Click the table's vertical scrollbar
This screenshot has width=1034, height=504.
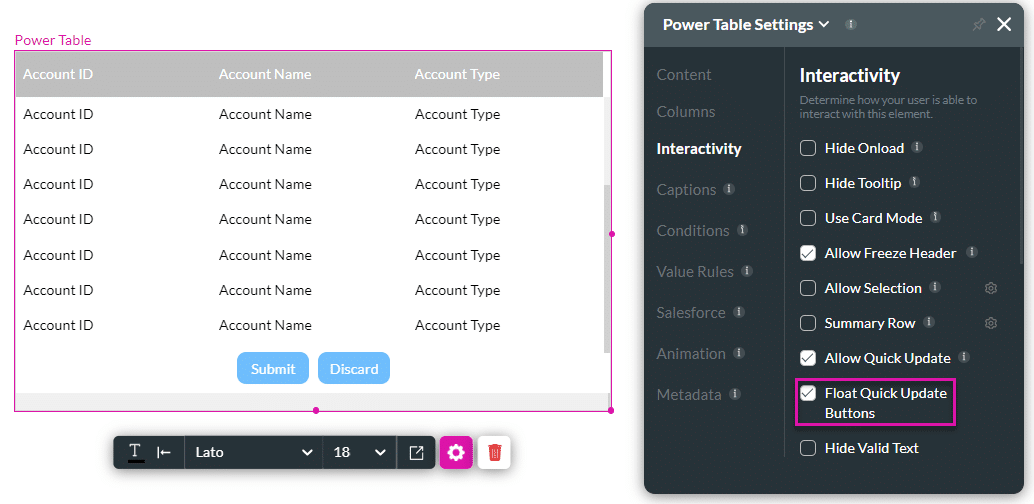pyautogui.click(x=607, y=268)
